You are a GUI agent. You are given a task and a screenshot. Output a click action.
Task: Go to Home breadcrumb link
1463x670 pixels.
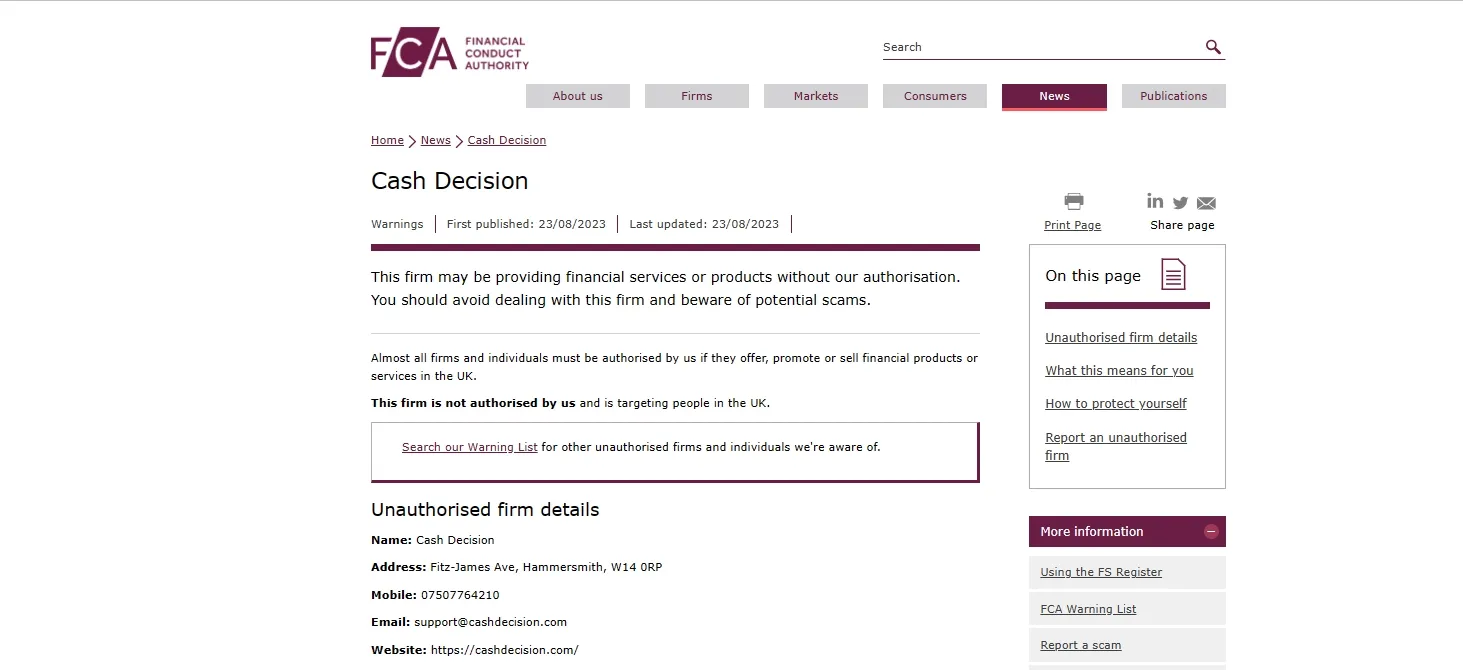tap(387, 140)
